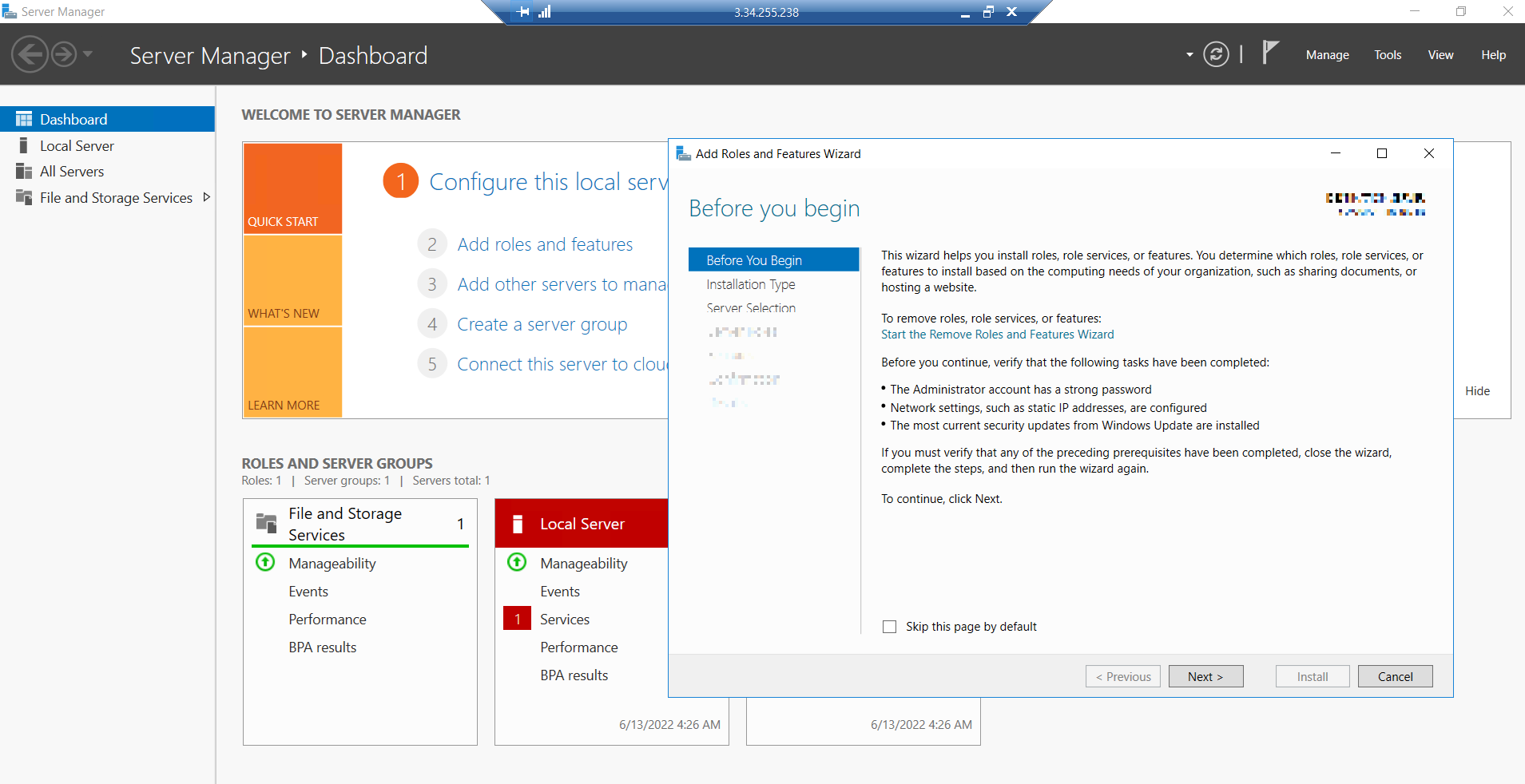1525x784 pixels.
Task: Maximize the Add Roles and Features Wizard
Action: coord(1382,153)
